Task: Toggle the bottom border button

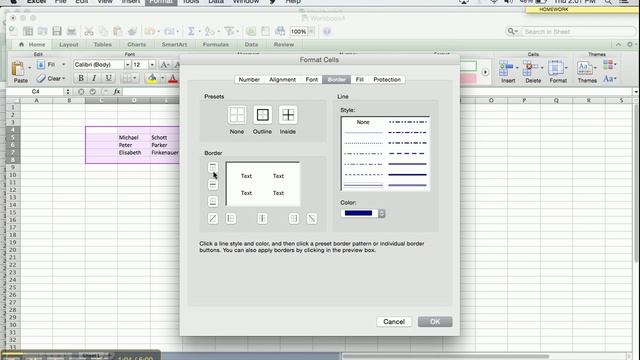Action: [x=213, y=201]
